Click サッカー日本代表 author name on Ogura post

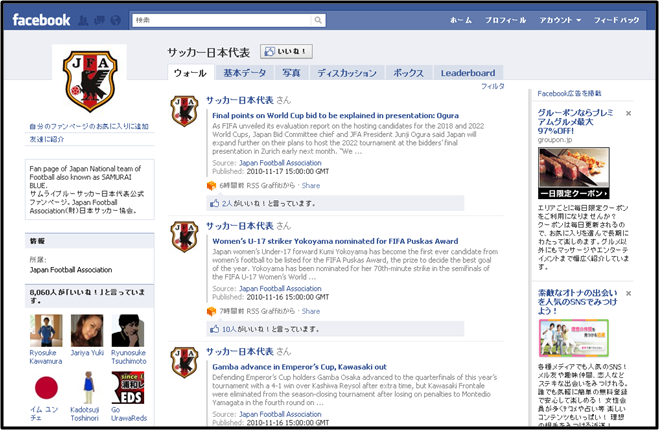(x=240, y=100)
